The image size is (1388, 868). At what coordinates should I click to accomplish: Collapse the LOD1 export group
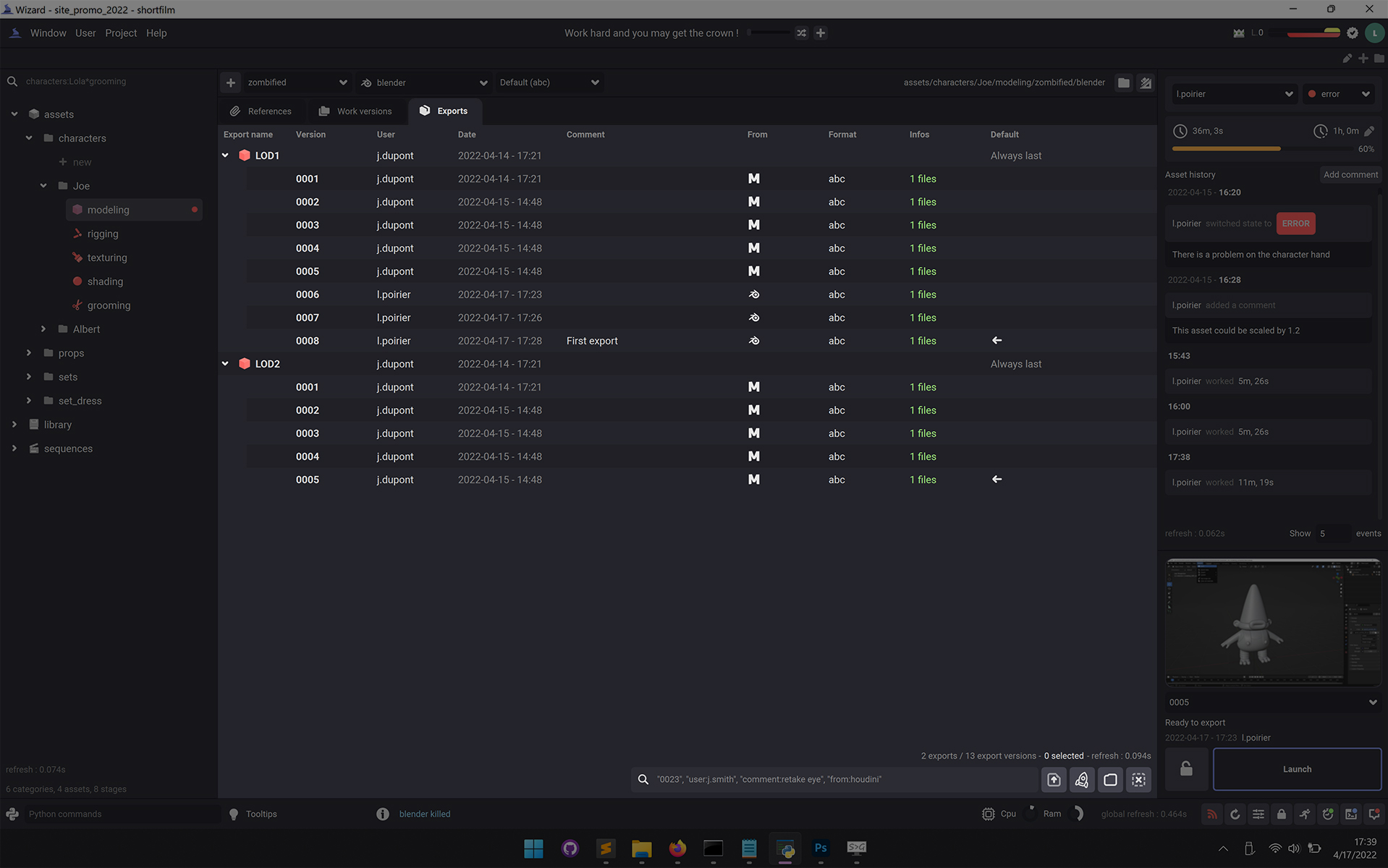(x=225, y=156)
